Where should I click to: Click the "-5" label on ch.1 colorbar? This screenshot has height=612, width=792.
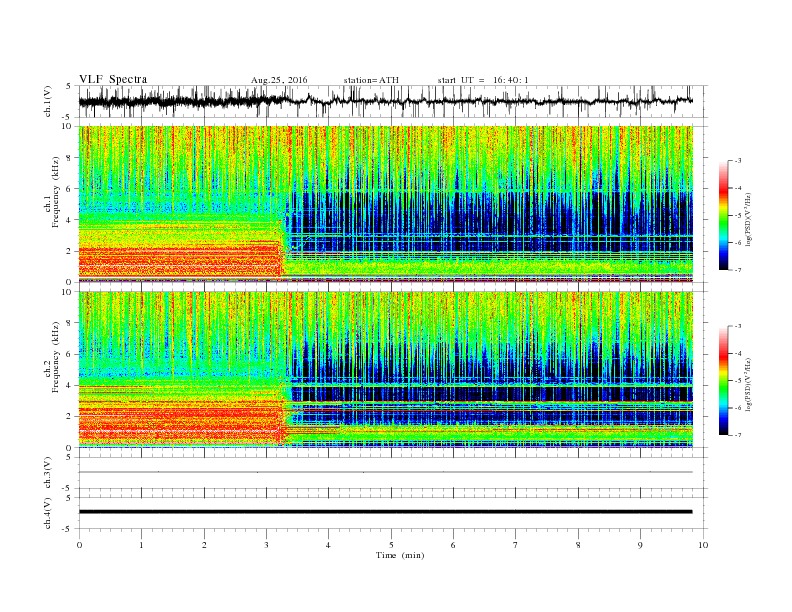(737, 216)
